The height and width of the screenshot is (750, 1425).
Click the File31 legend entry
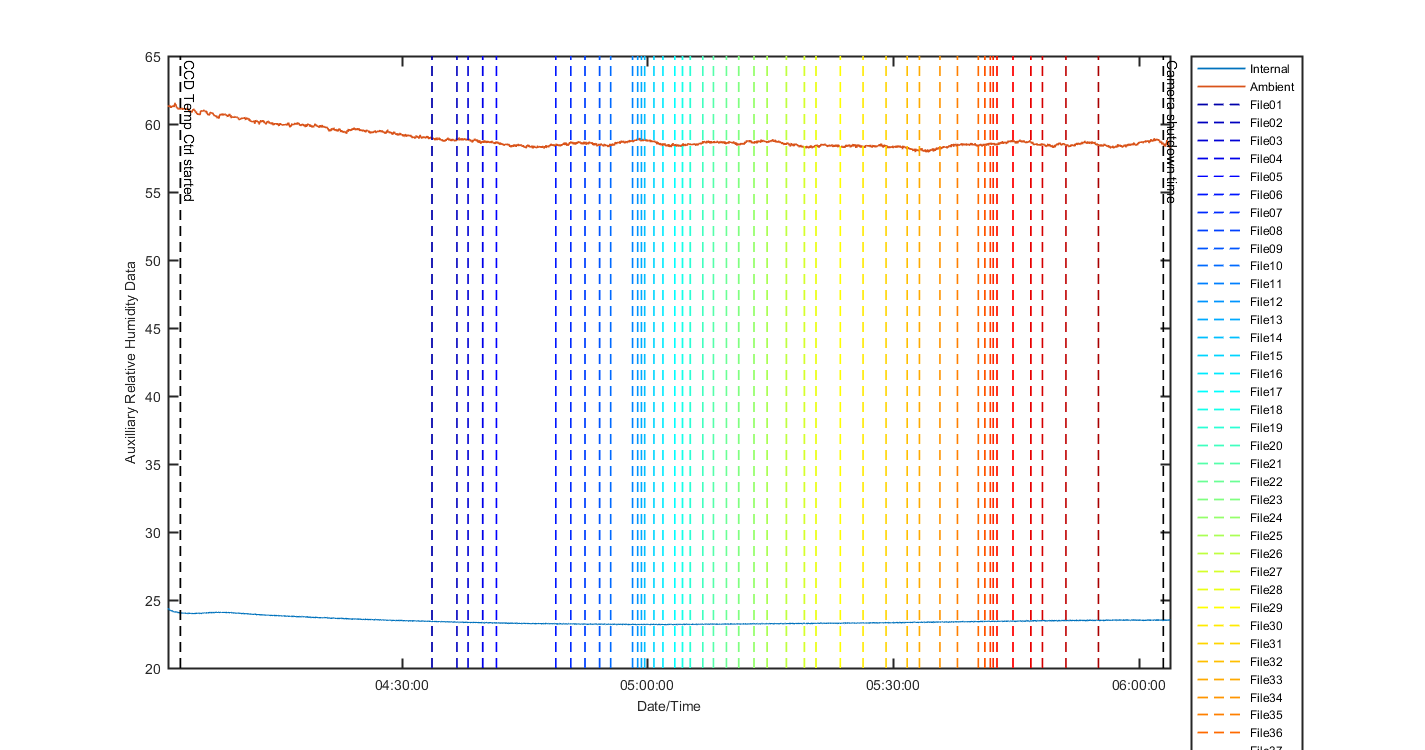pos(1241,644)
